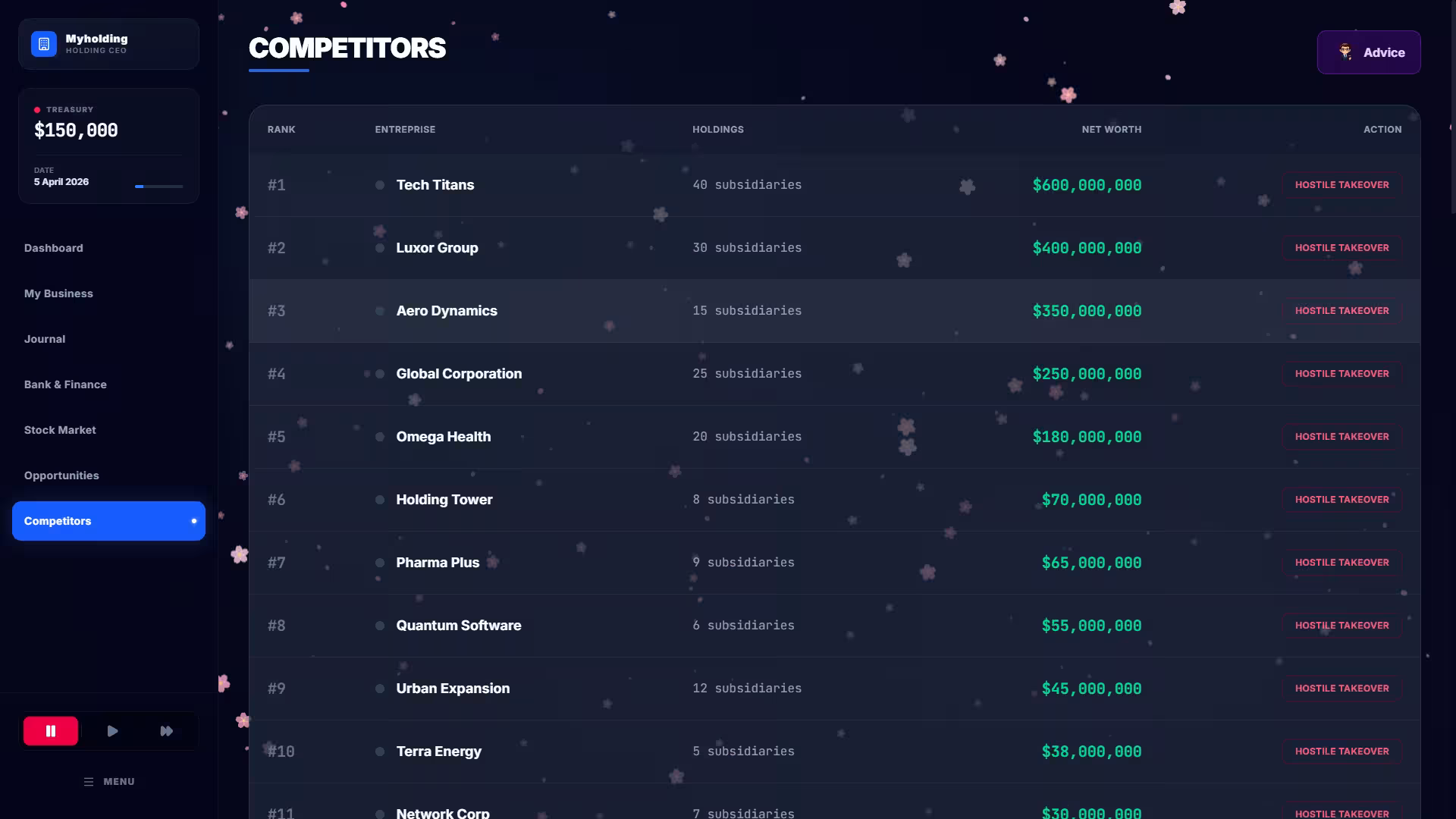Click the date progress bar in treasury card
This screenshot has width=1456, height=819.
coord(159,186)
